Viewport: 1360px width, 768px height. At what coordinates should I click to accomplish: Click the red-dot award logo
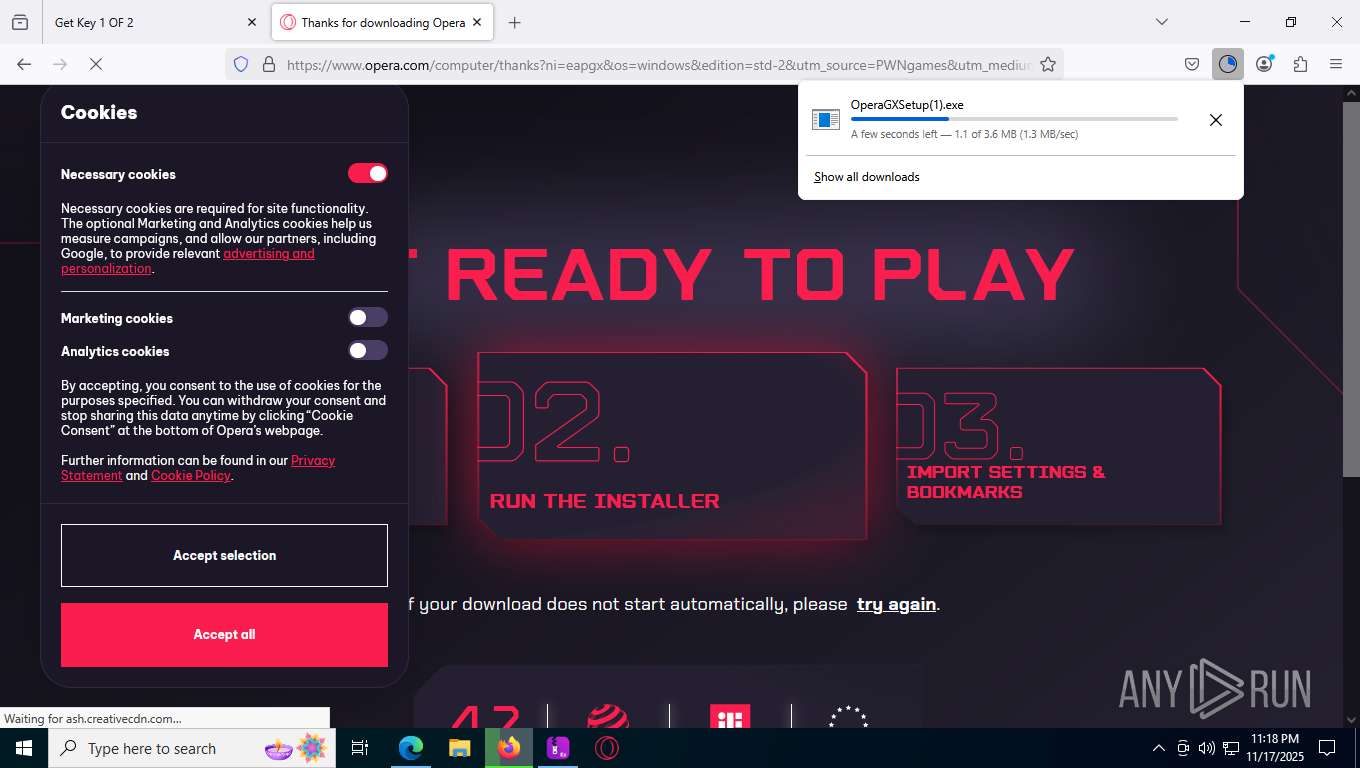[607, 716]
